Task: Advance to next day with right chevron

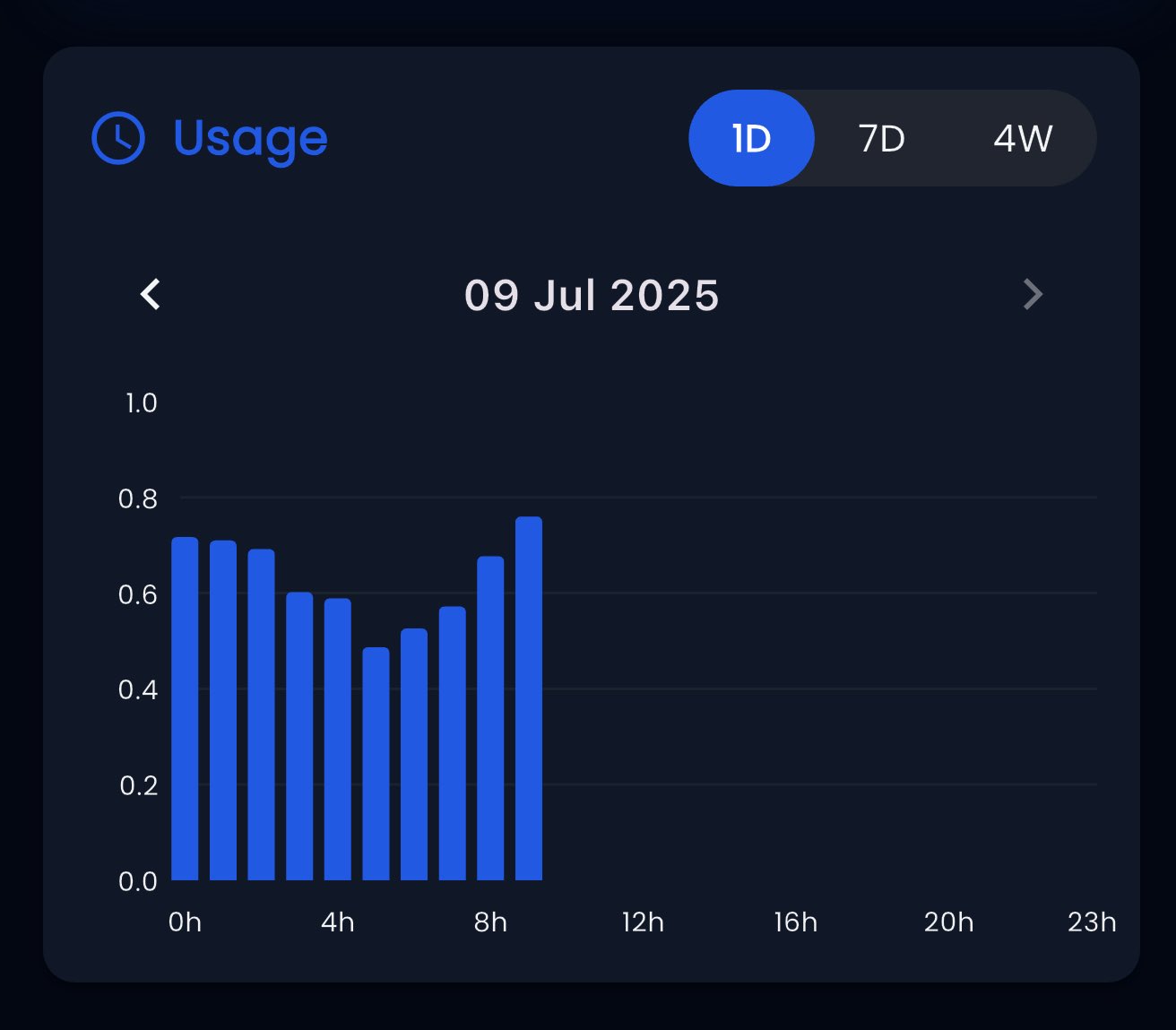Action: [x=1033, y=294]
